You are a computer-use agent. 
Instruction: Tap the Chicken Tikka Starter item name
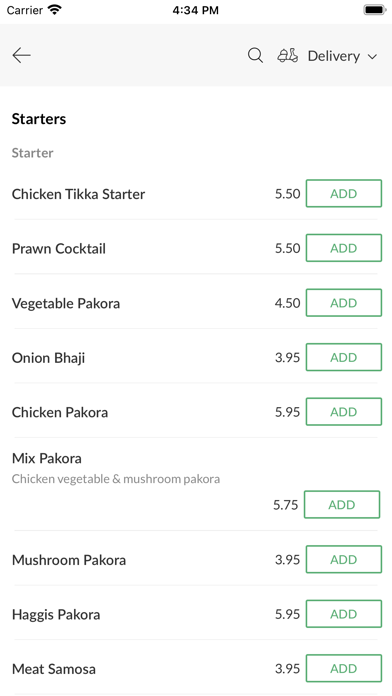[78, 194]
